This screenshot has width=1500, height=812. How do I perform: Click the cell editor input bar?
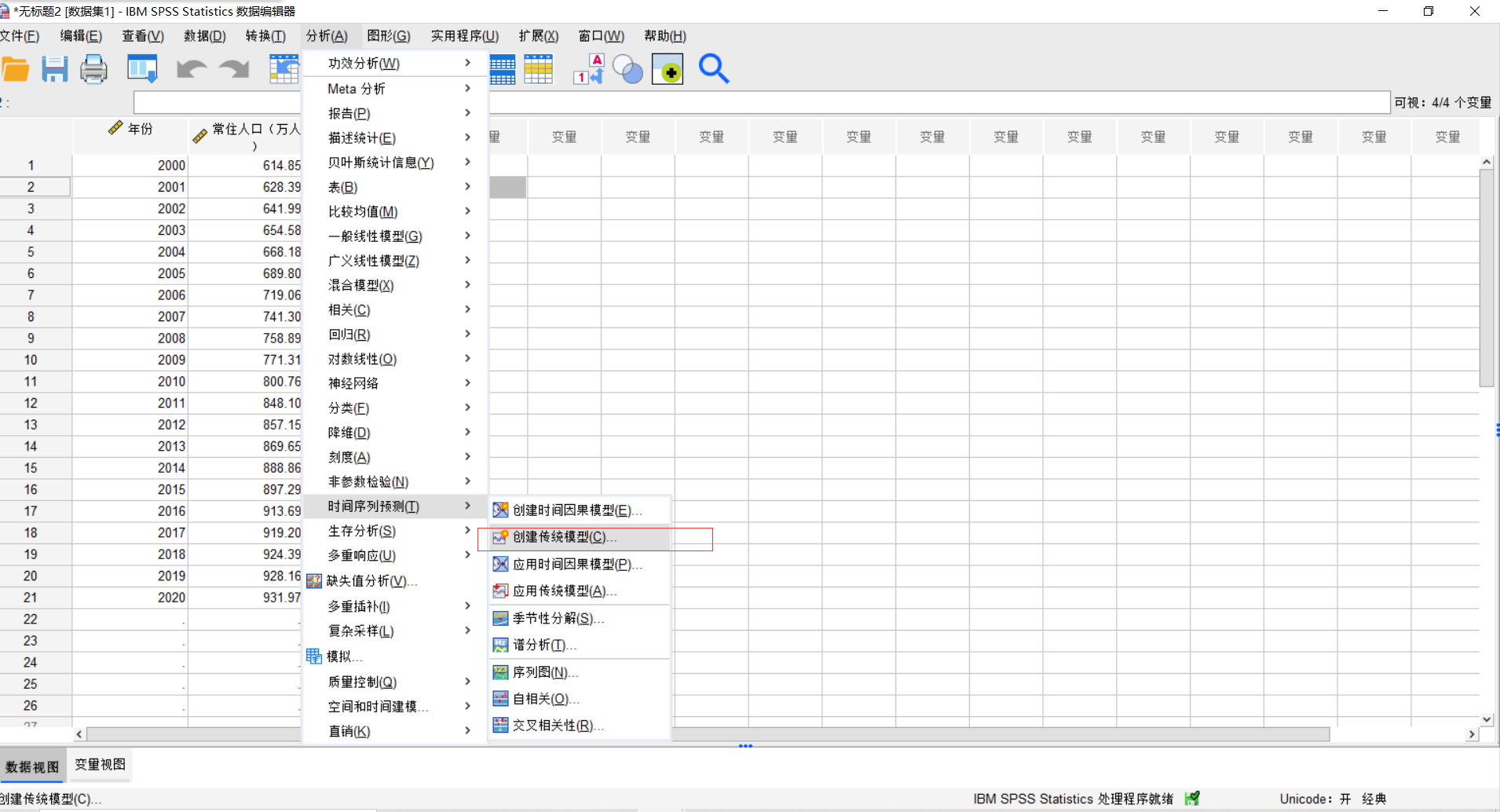[762, 102]
